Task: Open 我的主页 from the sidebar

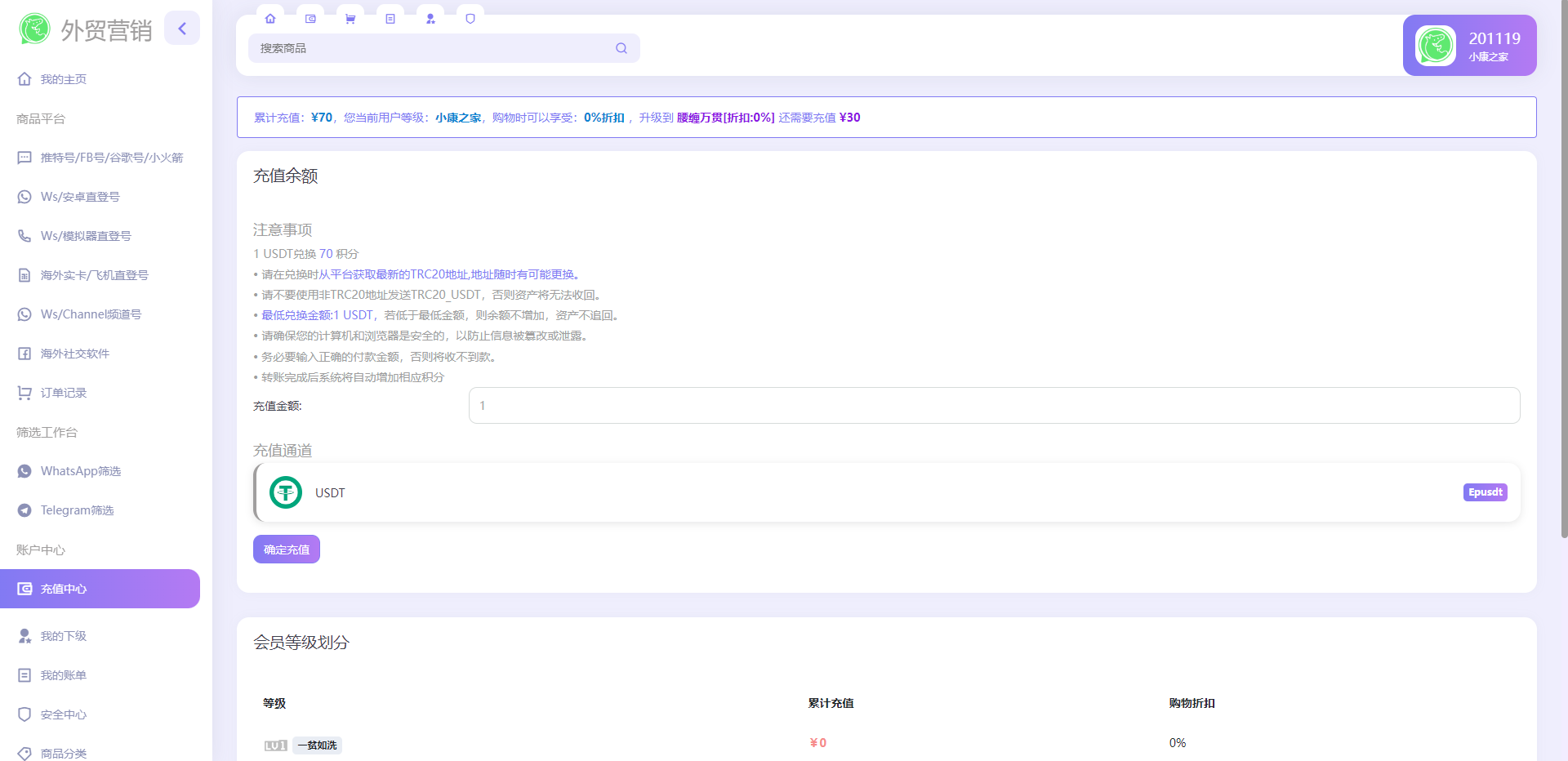Action: coord(63,78)
